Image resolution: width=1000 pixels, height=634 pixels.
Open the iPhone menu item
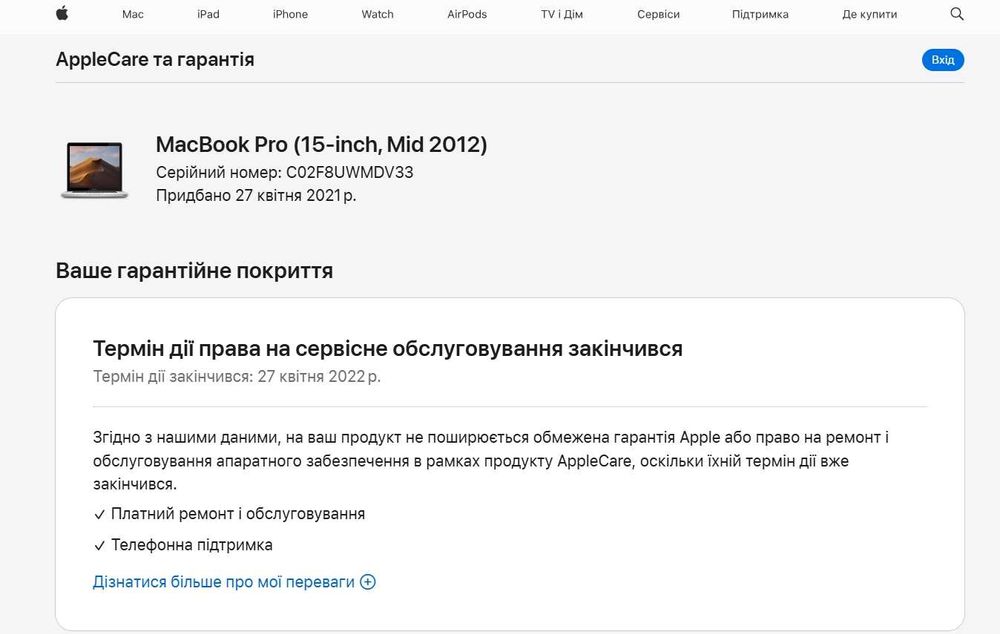click(290, 14)
